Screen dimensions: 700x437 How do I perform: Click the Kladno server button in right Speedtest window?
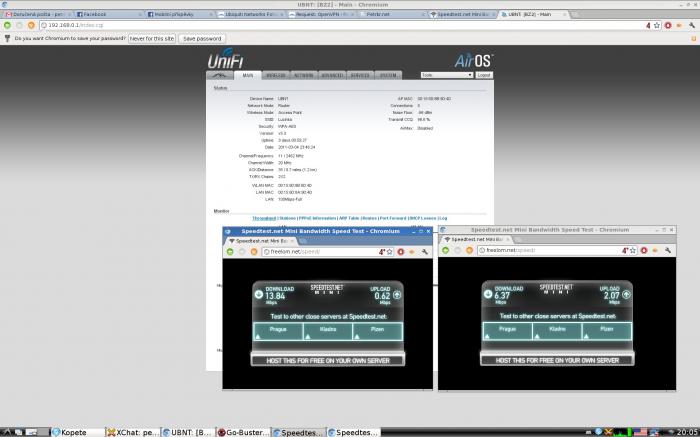(x=557, y=331)
